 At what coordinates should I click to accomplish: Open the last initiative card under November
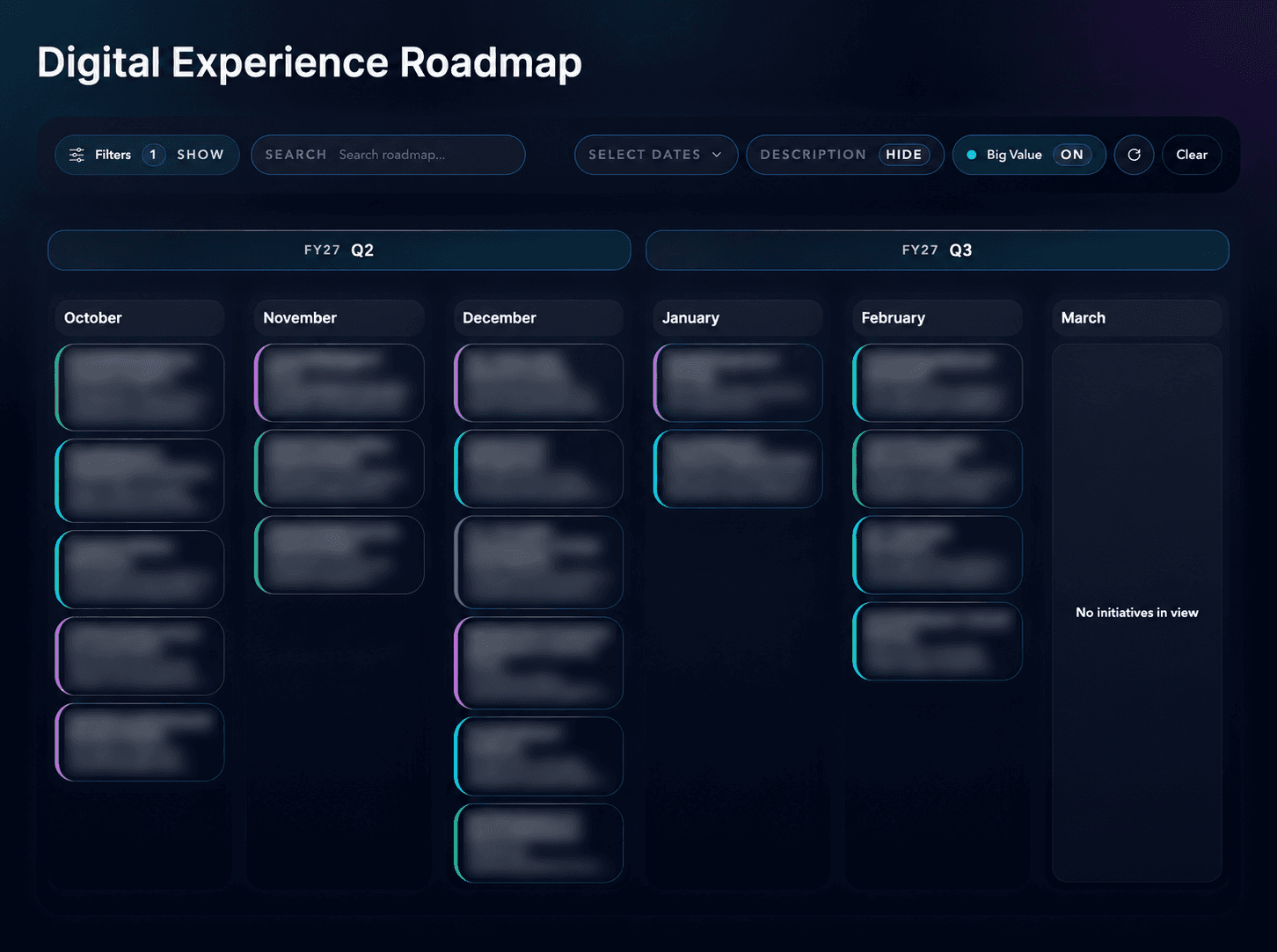click(x=339, y=555)
